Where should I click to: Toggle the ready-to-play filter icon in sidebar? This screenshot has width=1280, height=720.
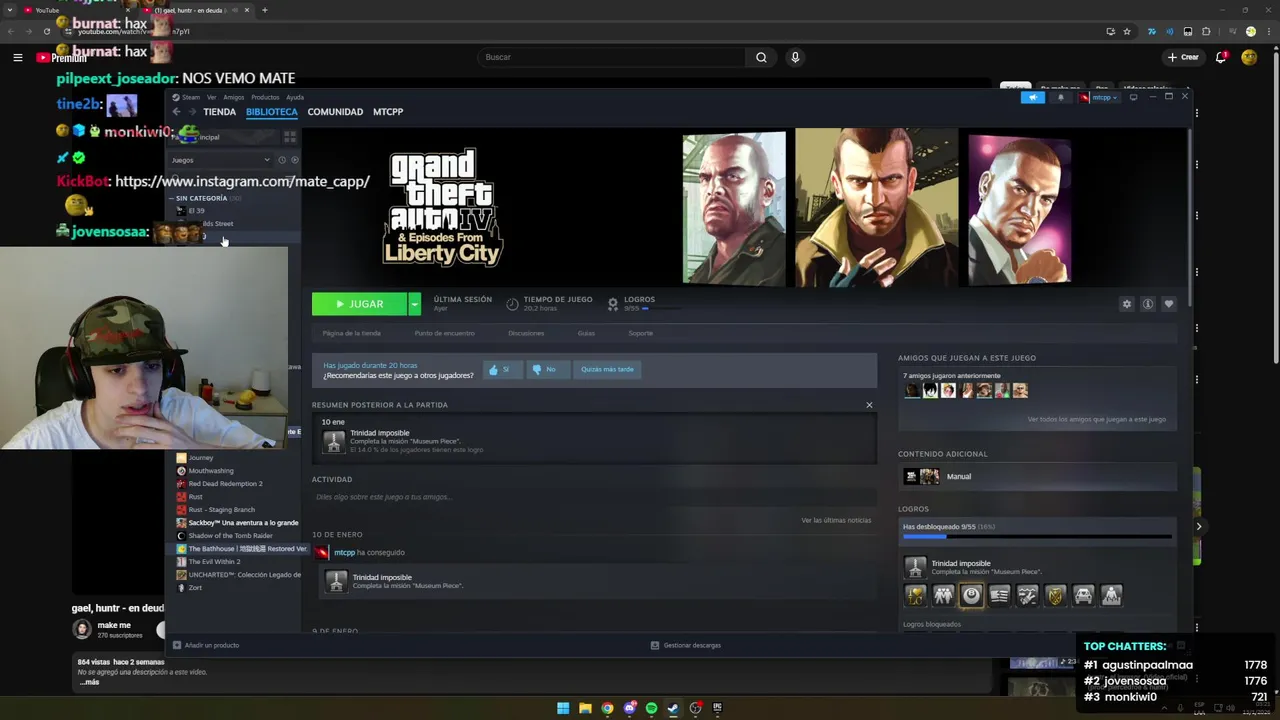click(294, 160)
